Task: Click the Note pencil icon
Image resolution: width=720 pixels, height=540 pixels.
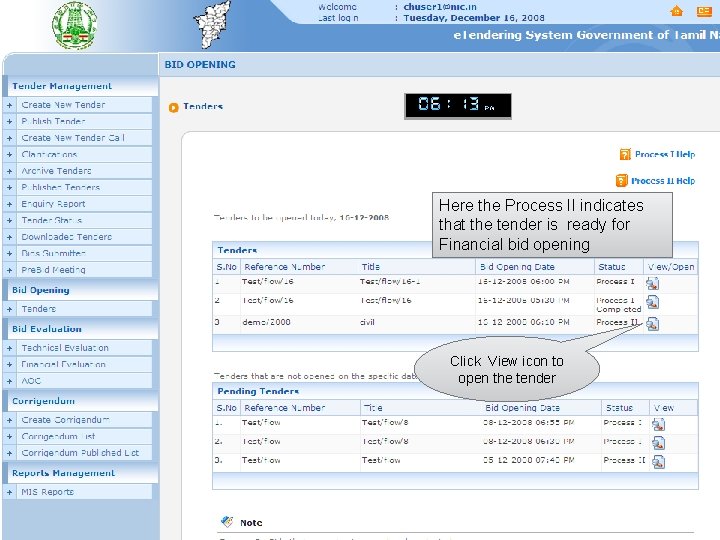Action: click(x=227, y=522)
